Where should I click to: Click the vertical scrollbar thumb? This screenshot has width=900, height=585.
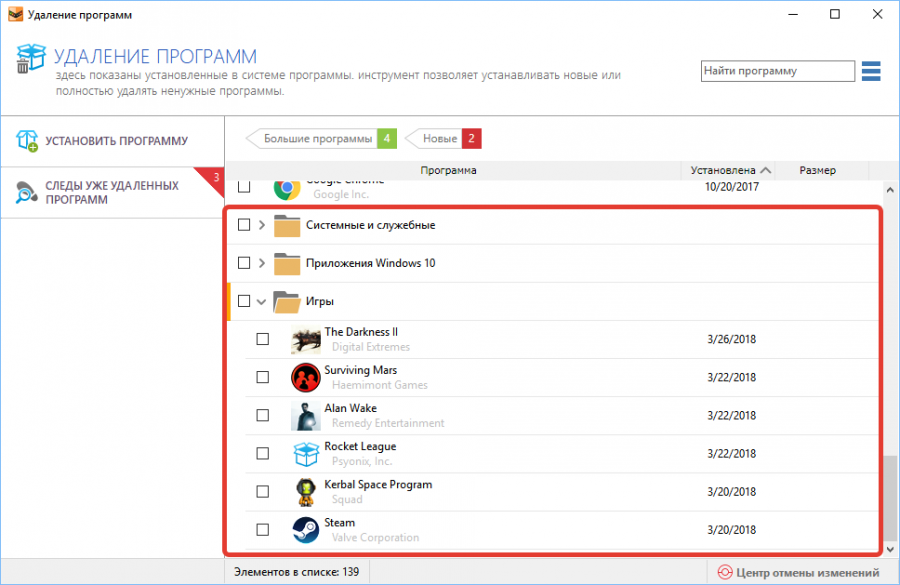[x=890, y=498]
